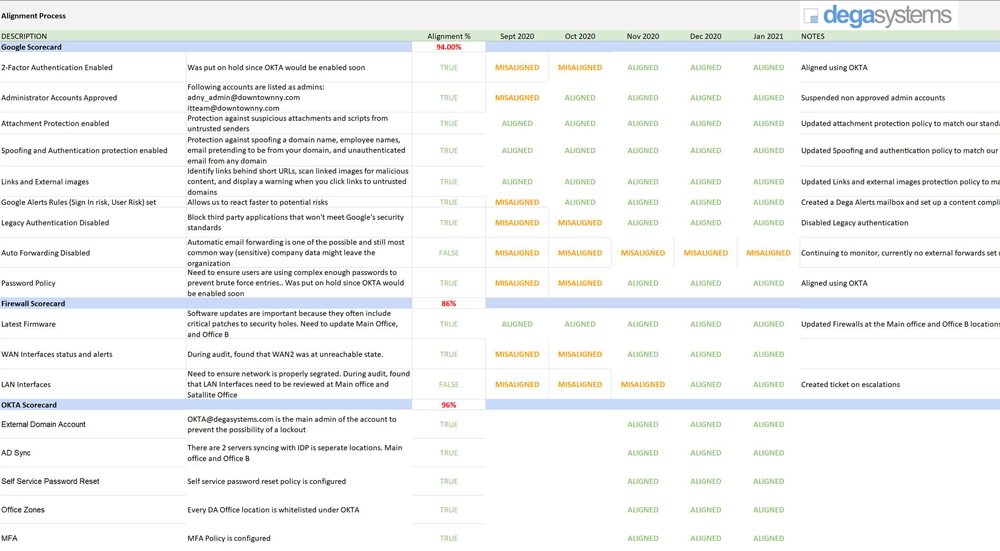Viewport: 1000px width, 551px height.
Task: Select the Alignment % column header
Action: point(448,36)
